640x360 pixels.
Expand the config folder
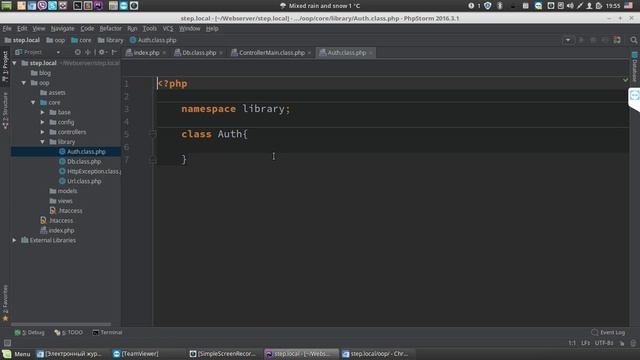[43, 122]
